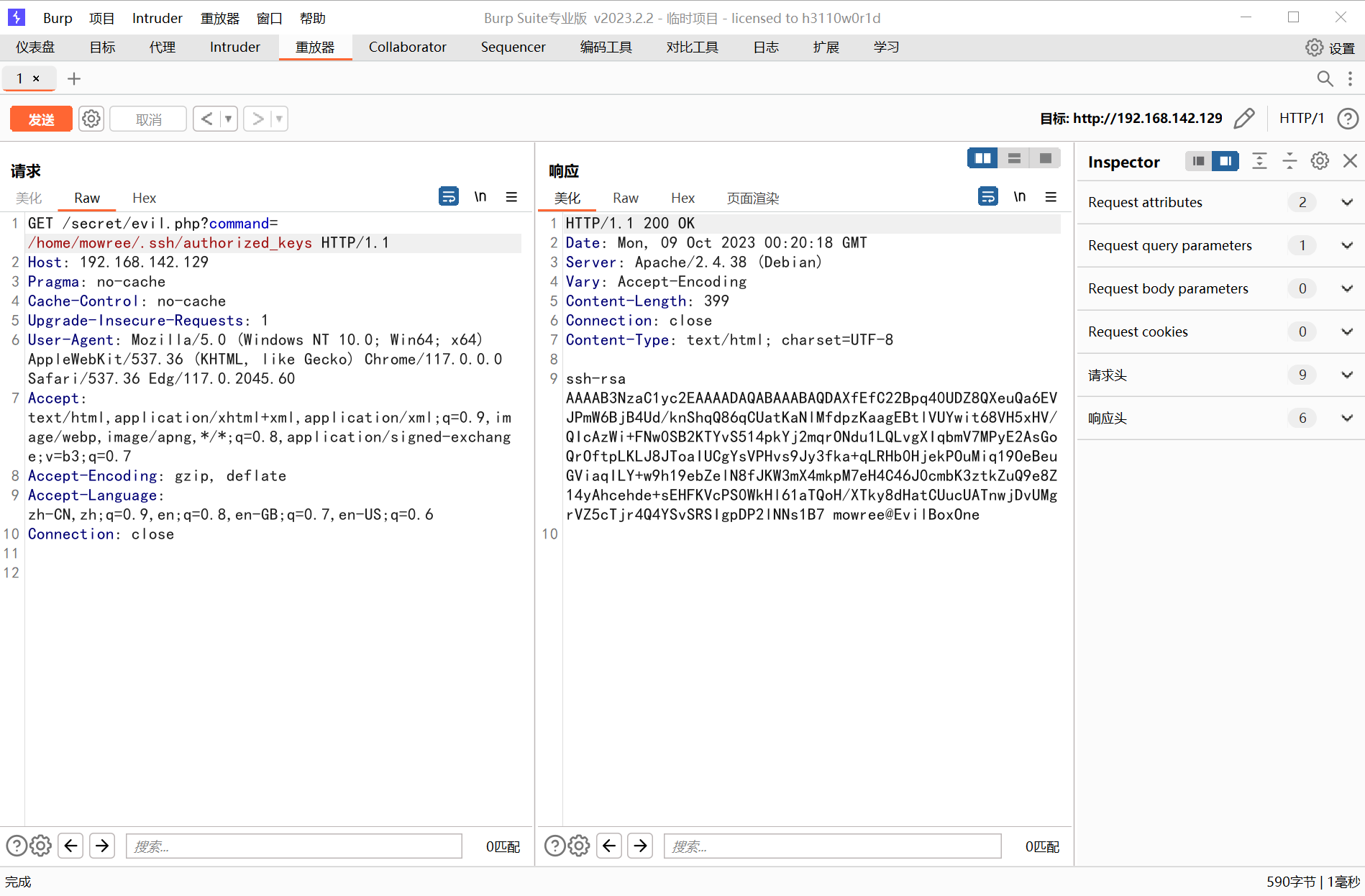Focus the request search field
The width and height of the screenshot is (1365, 896).
294,846
